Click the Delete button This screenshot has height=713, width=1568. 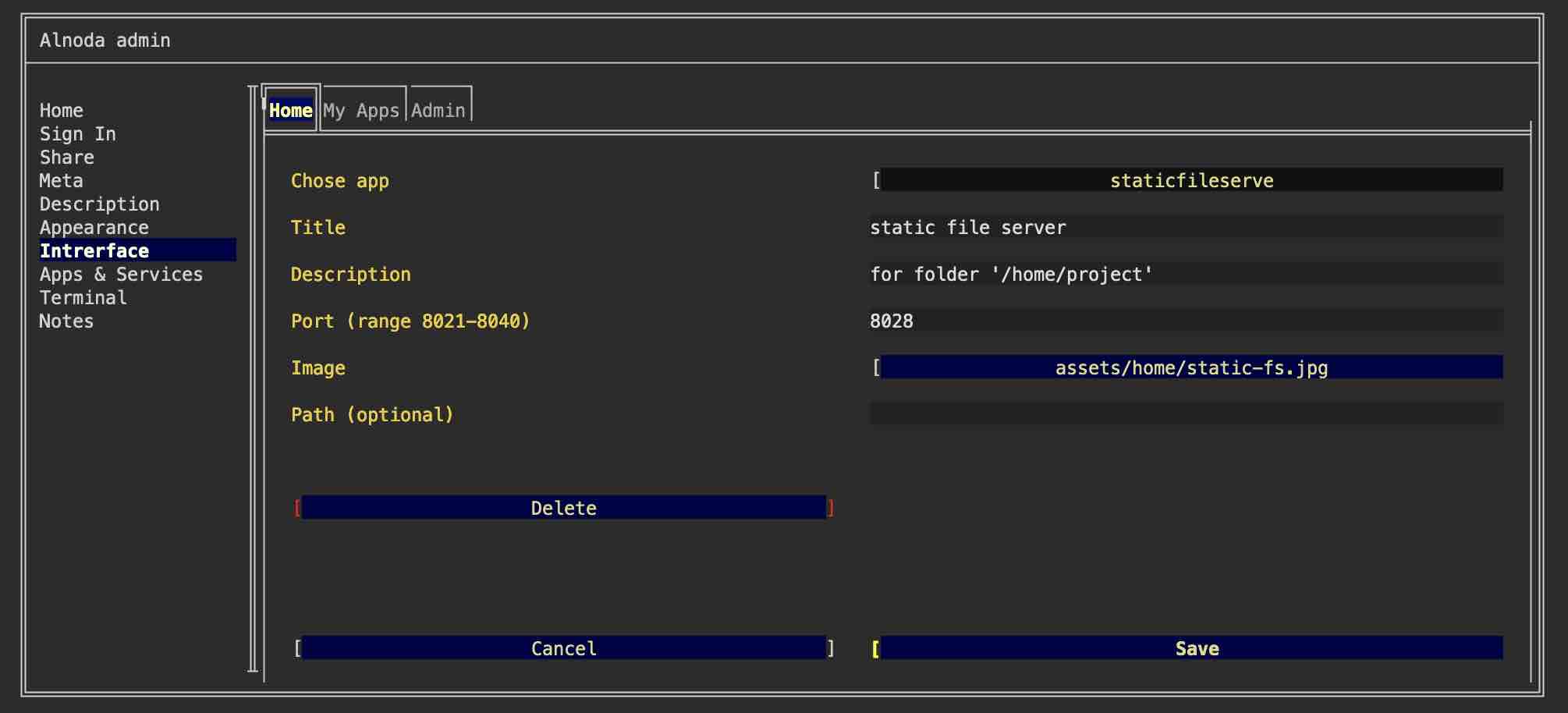[x=564, y=508]
